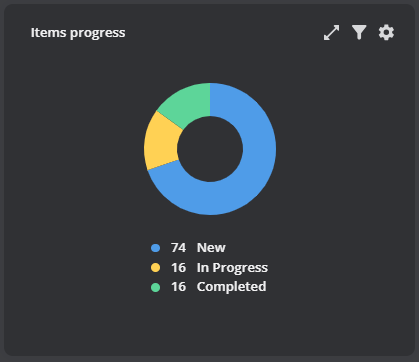This screenshot has height=362, width=419.
Task: Select the green Completed donut segment
Action: click(x=189, y=102)
